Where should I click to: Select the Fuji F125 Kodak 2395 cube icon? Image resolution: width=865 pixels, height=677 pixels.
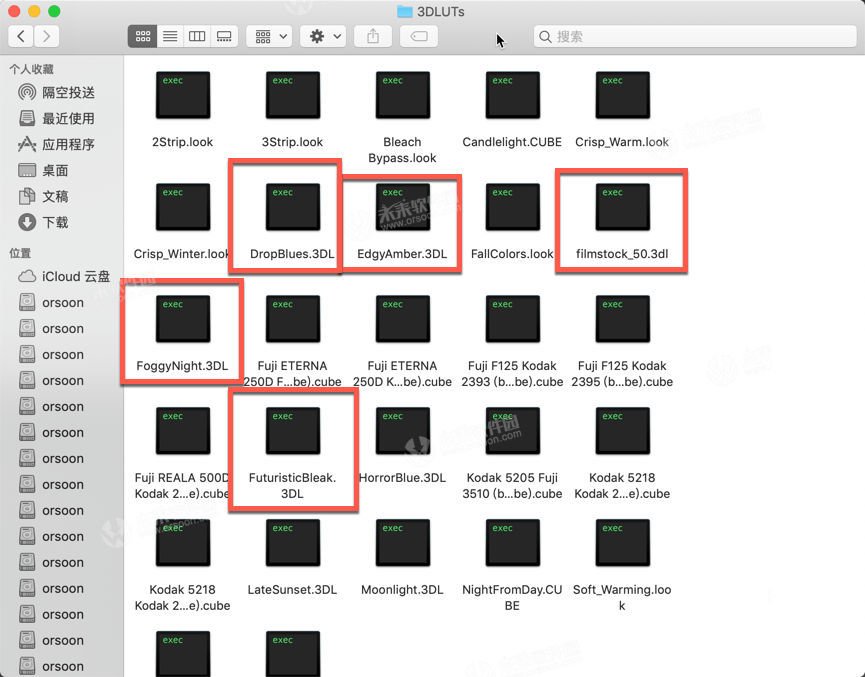(622, 319)
